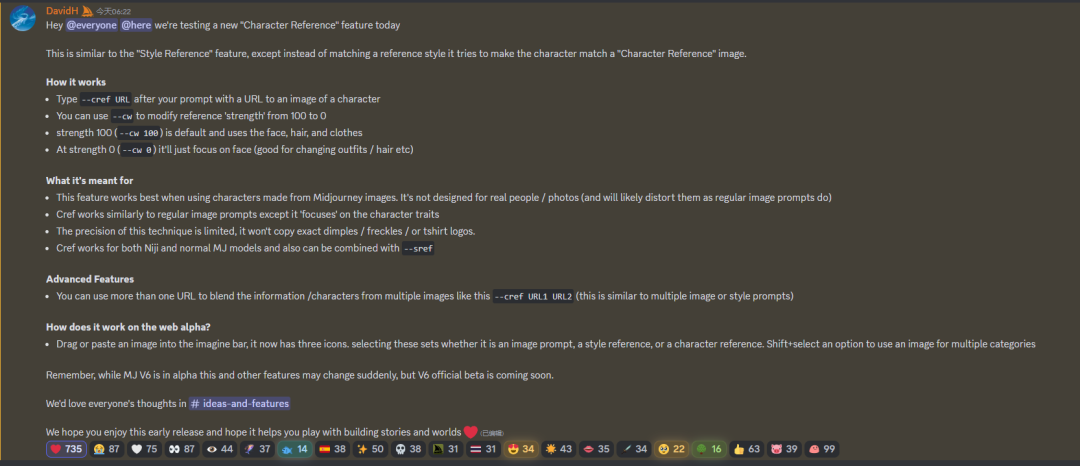Click the '--cref URL' code snippet

[105, 99]
